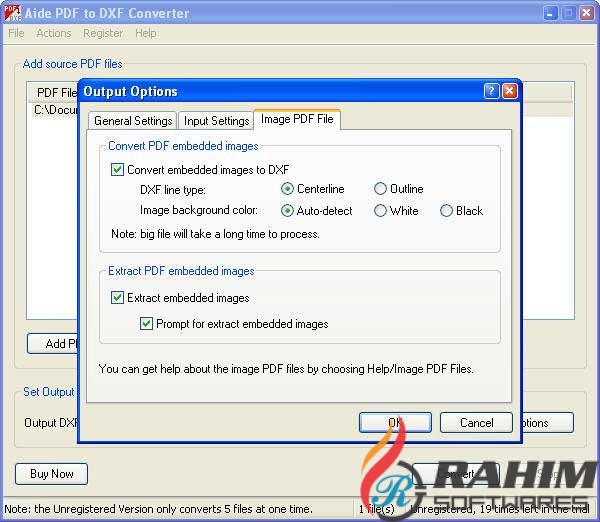Open the Help menu
The width and height of the screenshot is (600, 522).
coord(145,33)
